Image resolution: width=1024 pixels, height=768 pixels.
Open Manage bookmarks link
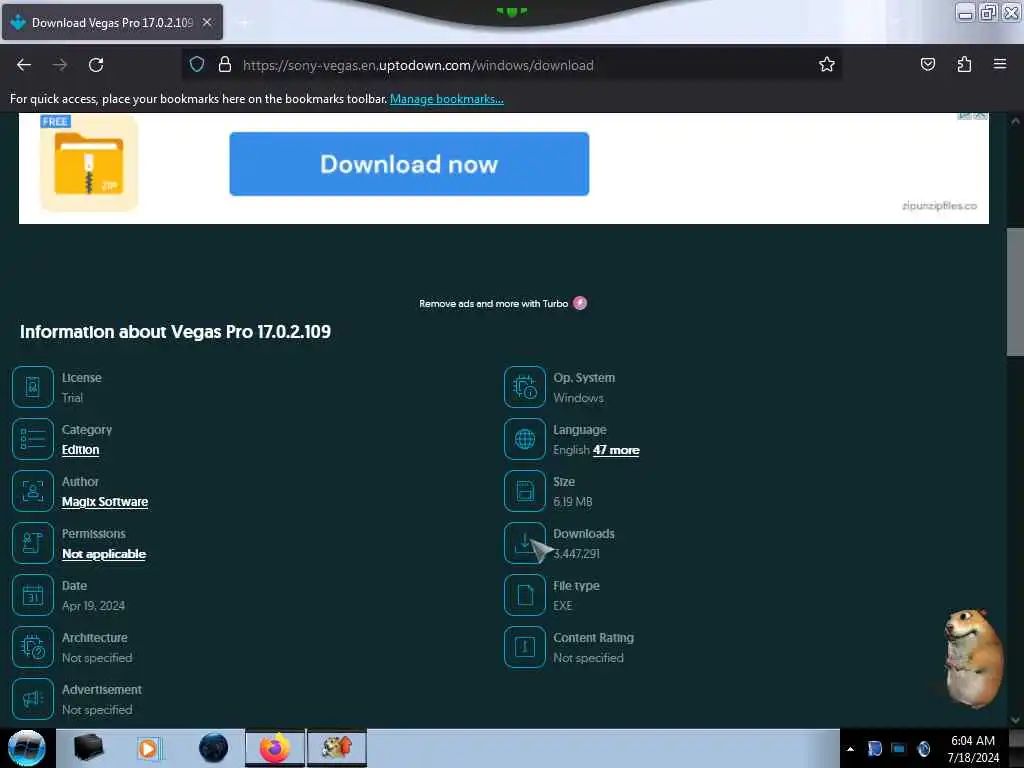(x=447, y=99)
